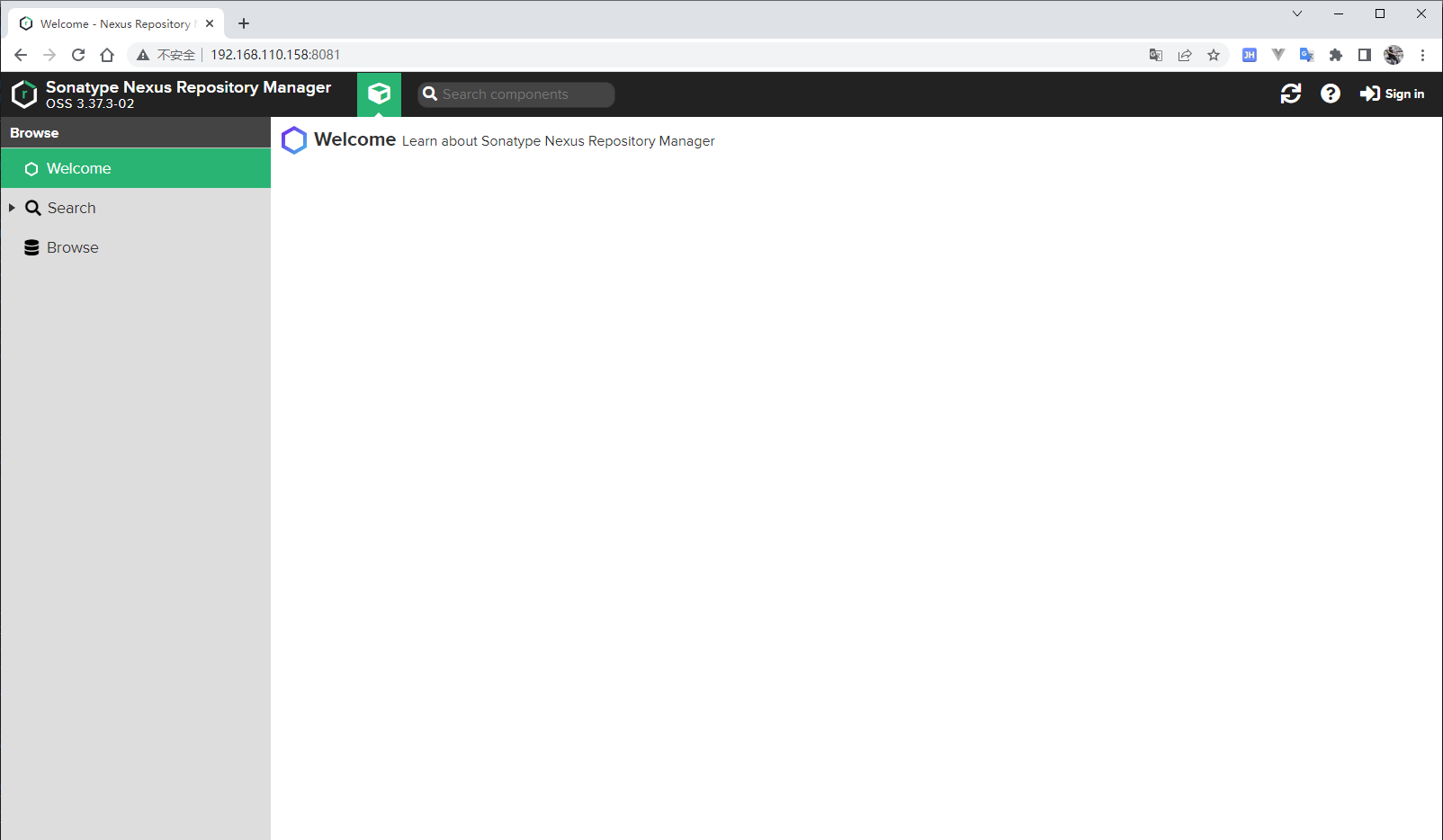
Task: Open a new browser tab
Action: pos(244,23)
